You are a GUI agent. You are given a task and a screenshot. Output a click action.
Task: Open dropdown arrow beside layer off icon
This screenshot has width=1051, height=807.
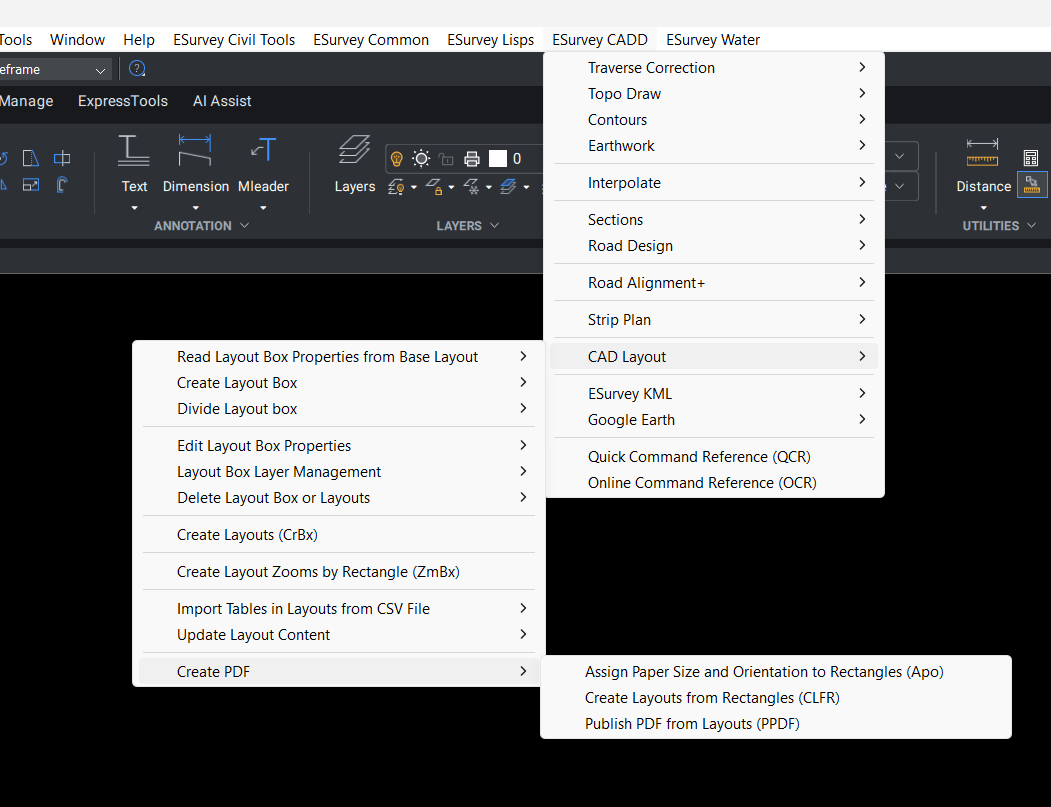pyautogui.click(x=414, y=188)
